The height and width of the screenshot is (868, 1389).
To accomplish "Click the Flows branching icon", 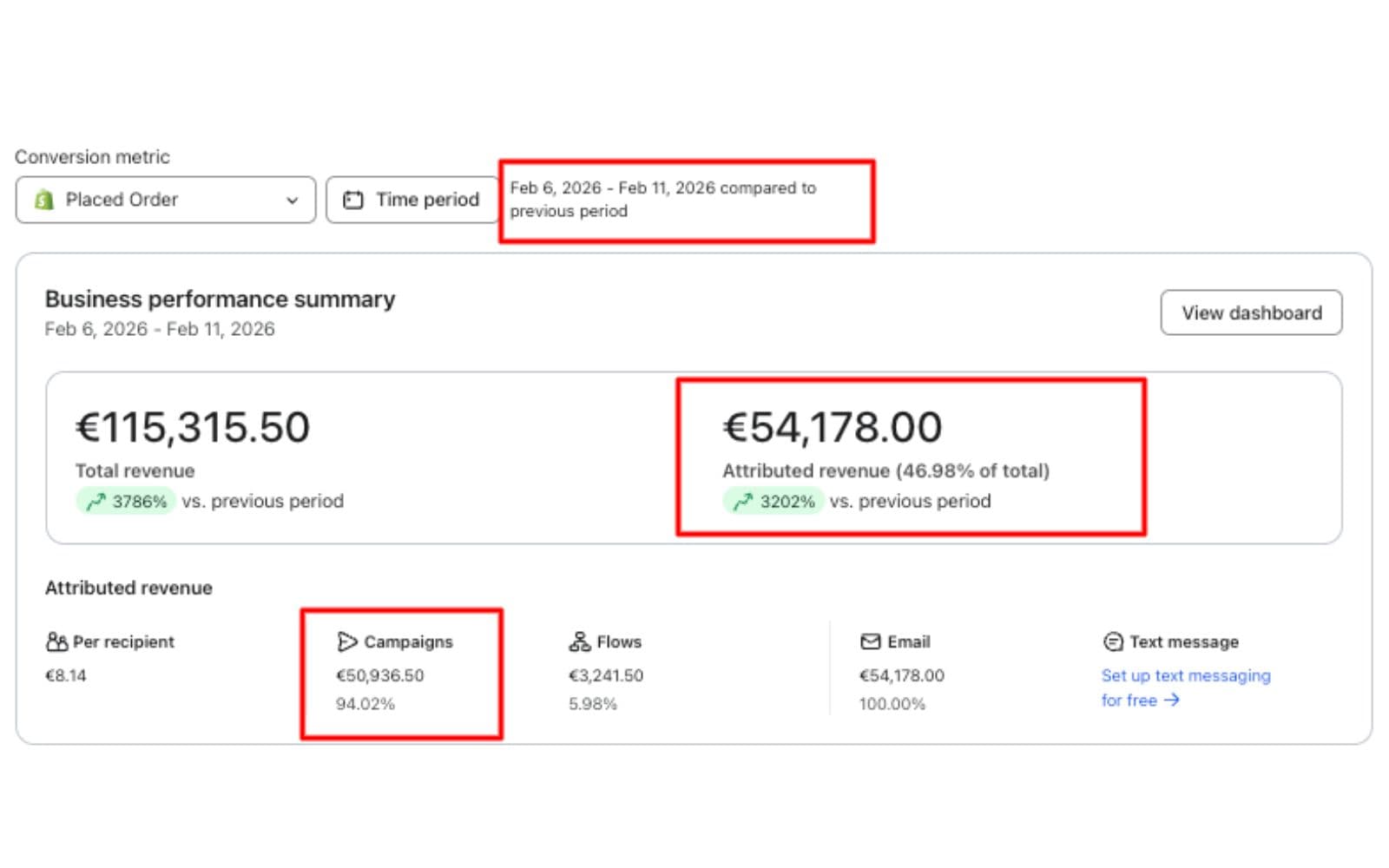I will pos(578,641).
